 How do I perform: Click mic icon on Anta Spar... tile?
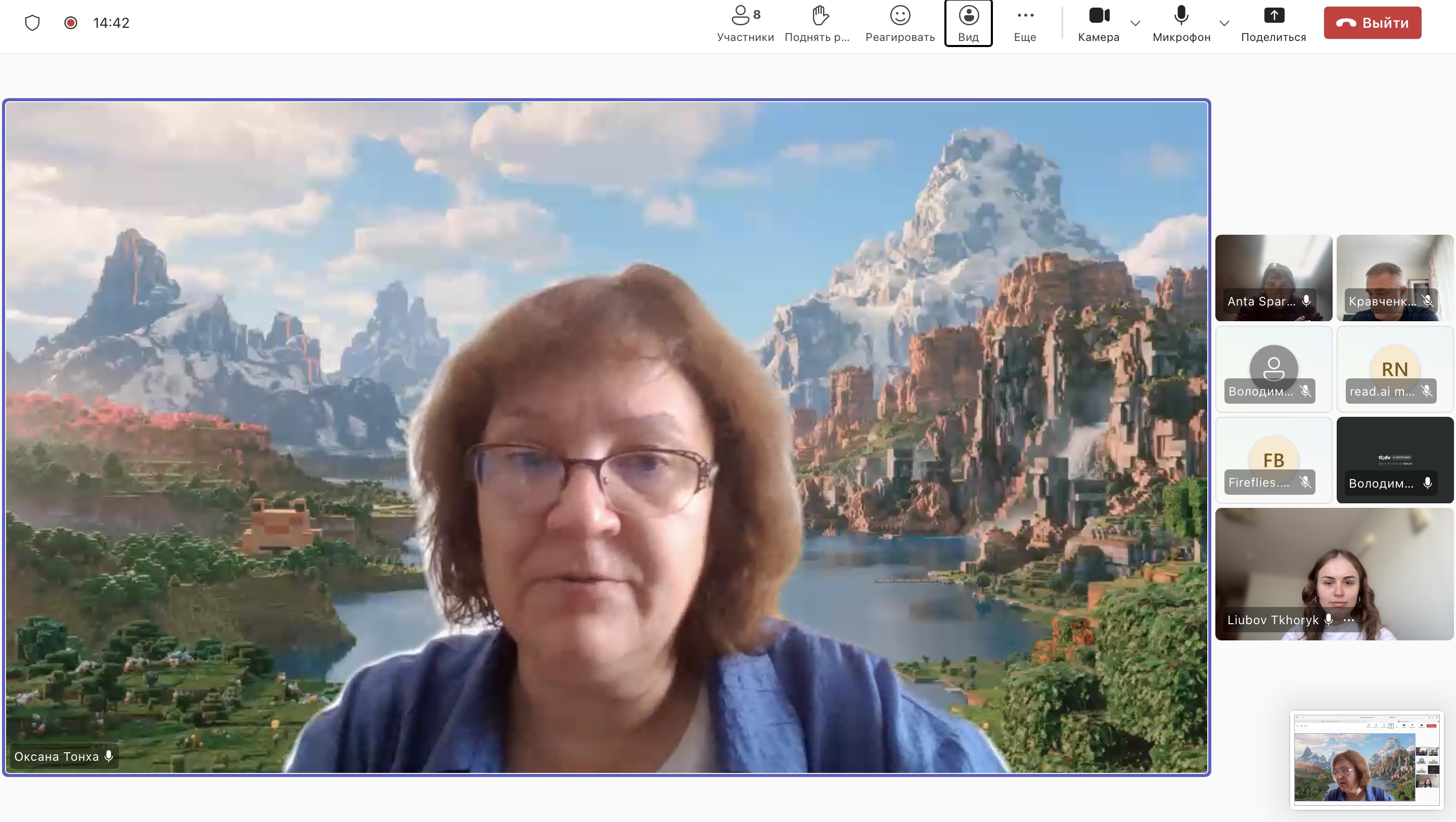click(x=1306, y=301)
